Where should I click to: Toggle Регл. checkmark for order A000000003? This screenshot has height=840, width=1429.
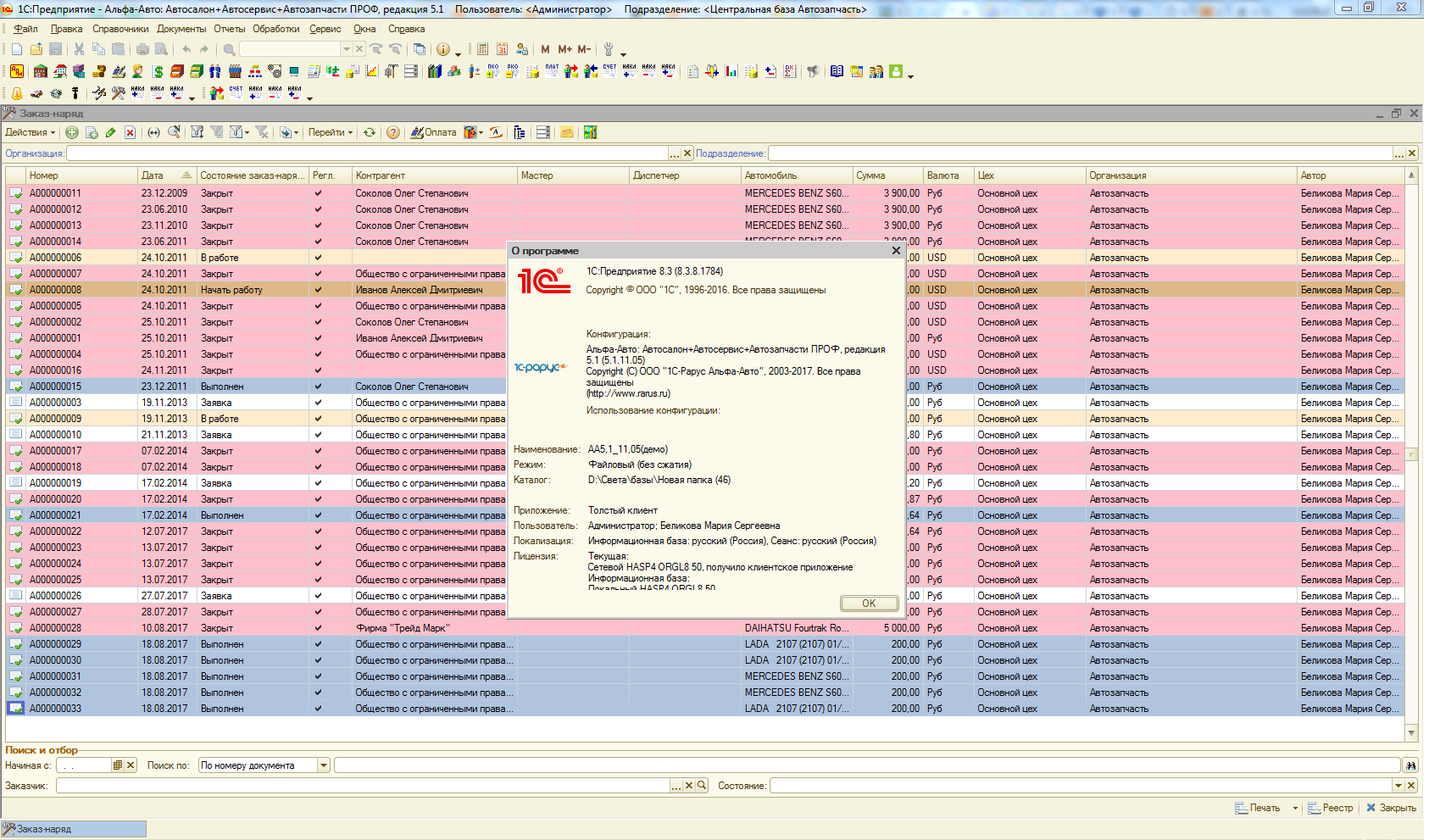tap(318, 403)
